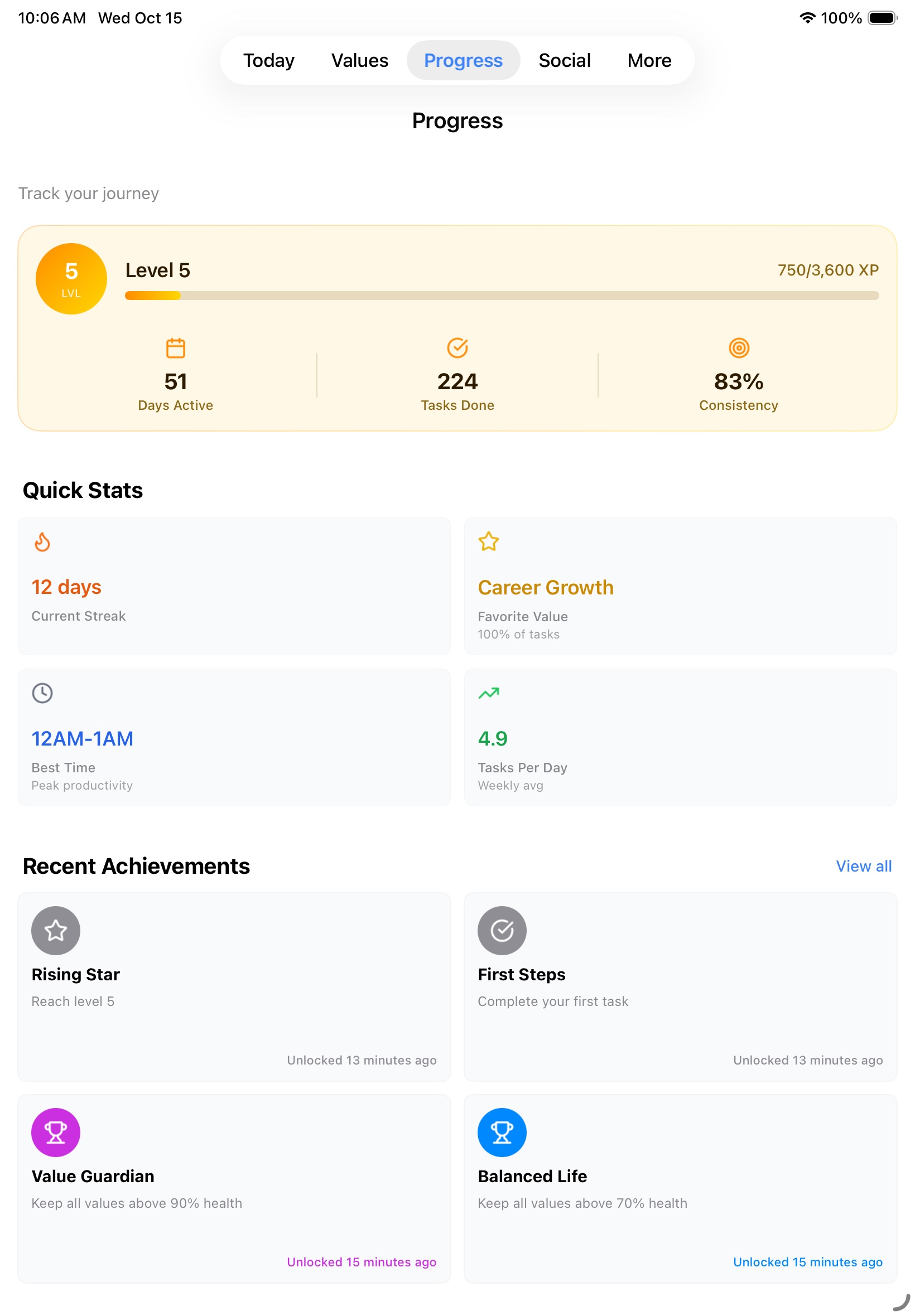
Task: Click the green trending arrow icon
Action: tap(488, 693)
